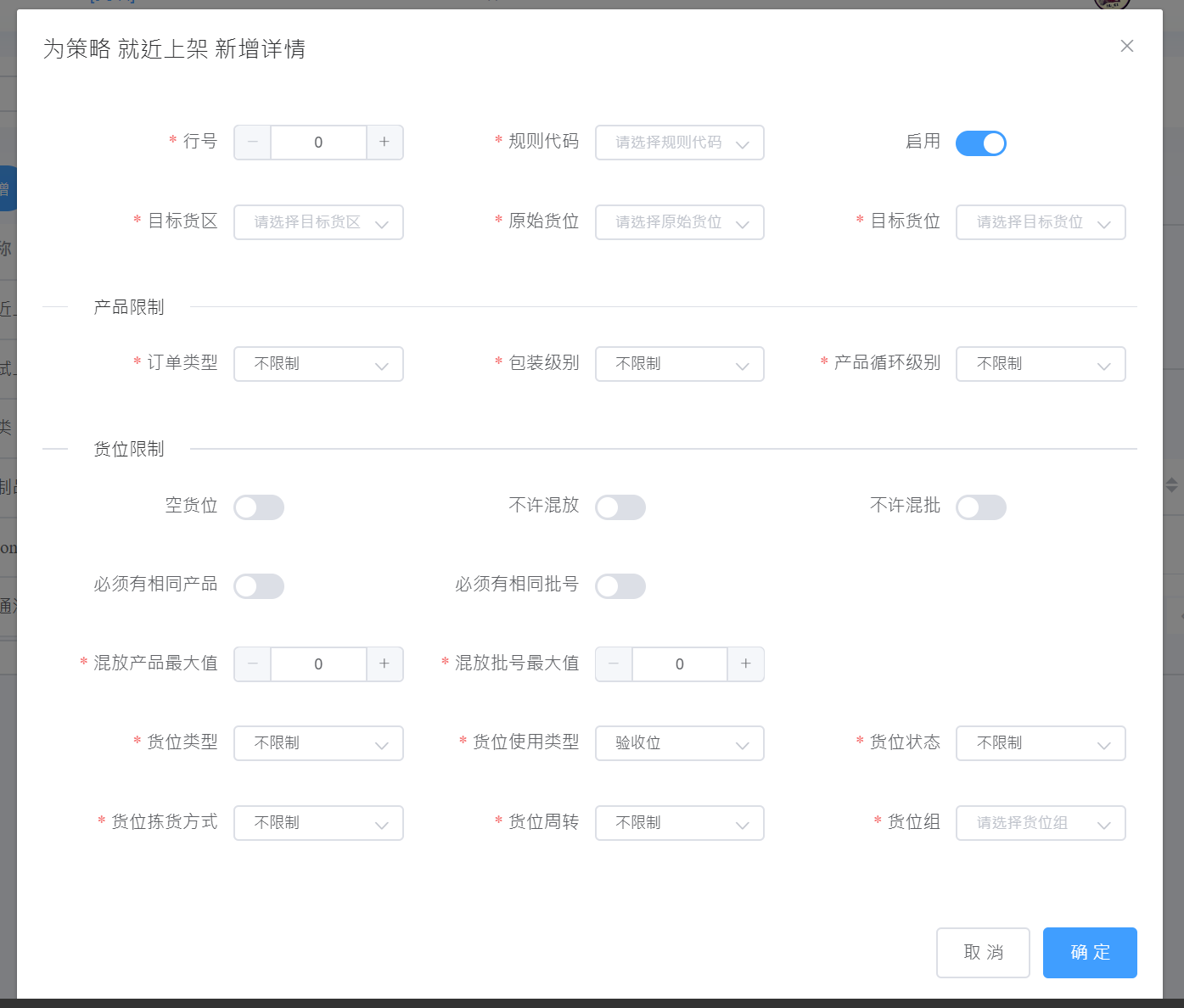The image size is (1184, 1008).
Task: Switch on 必须有相同产品
Action: tap(259, 586)
